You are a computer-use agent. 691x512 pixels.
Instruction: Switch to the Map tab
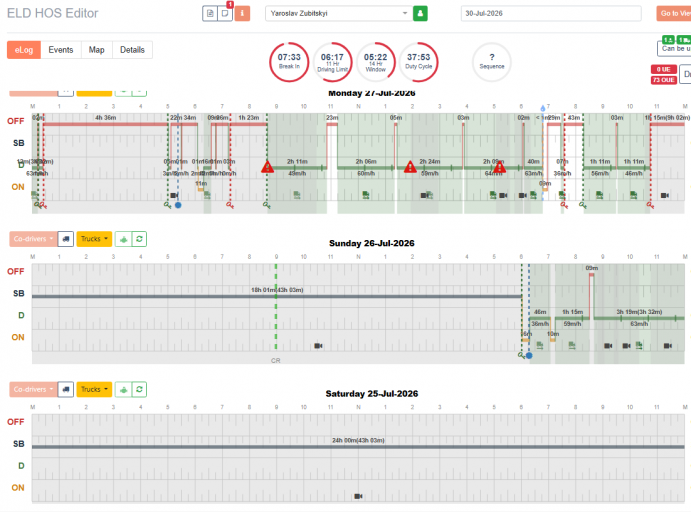coord(97,50)
